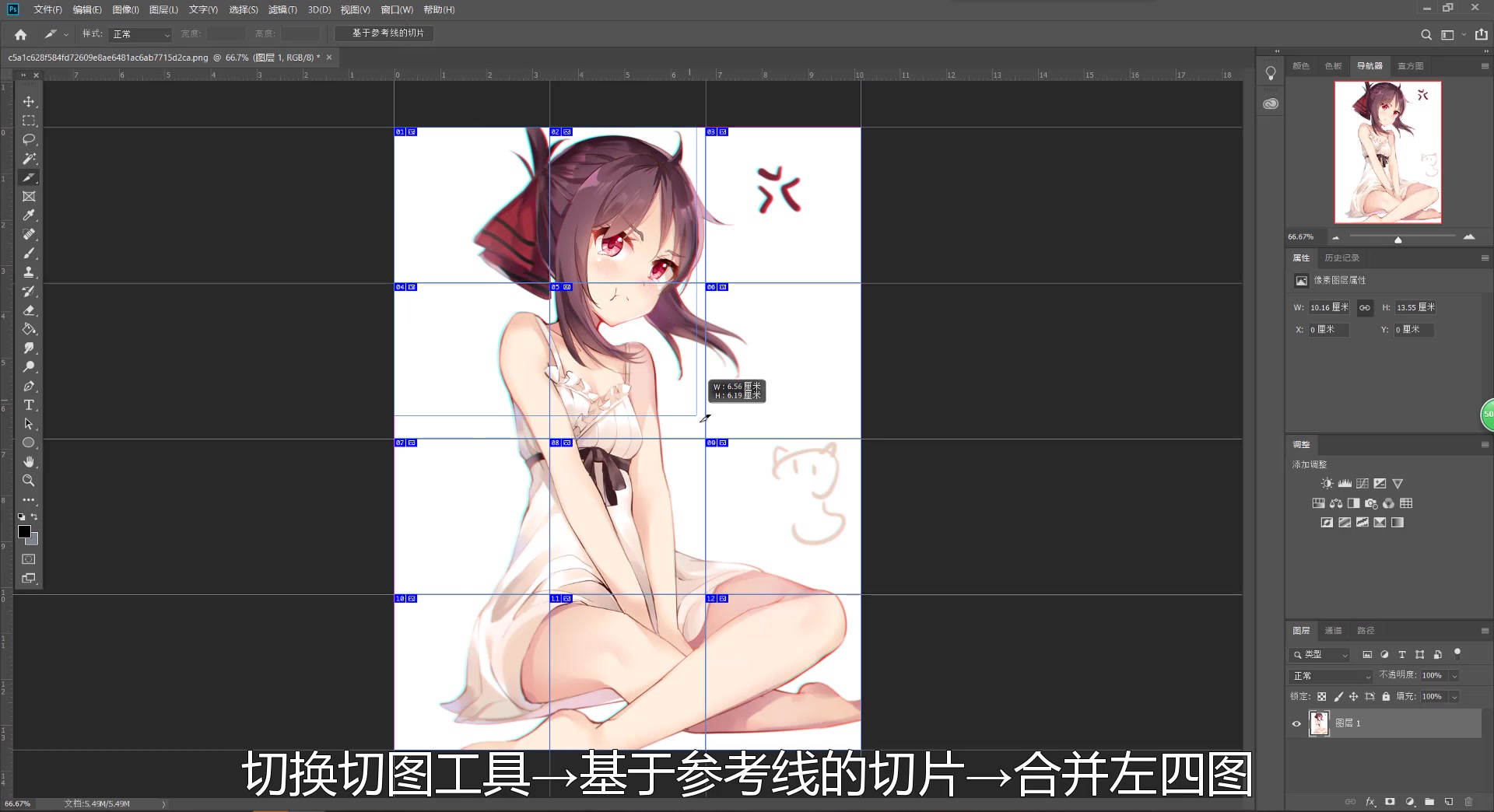1494x812 pixels.
Task: Select the Frame tool
Action: point(29,197)
